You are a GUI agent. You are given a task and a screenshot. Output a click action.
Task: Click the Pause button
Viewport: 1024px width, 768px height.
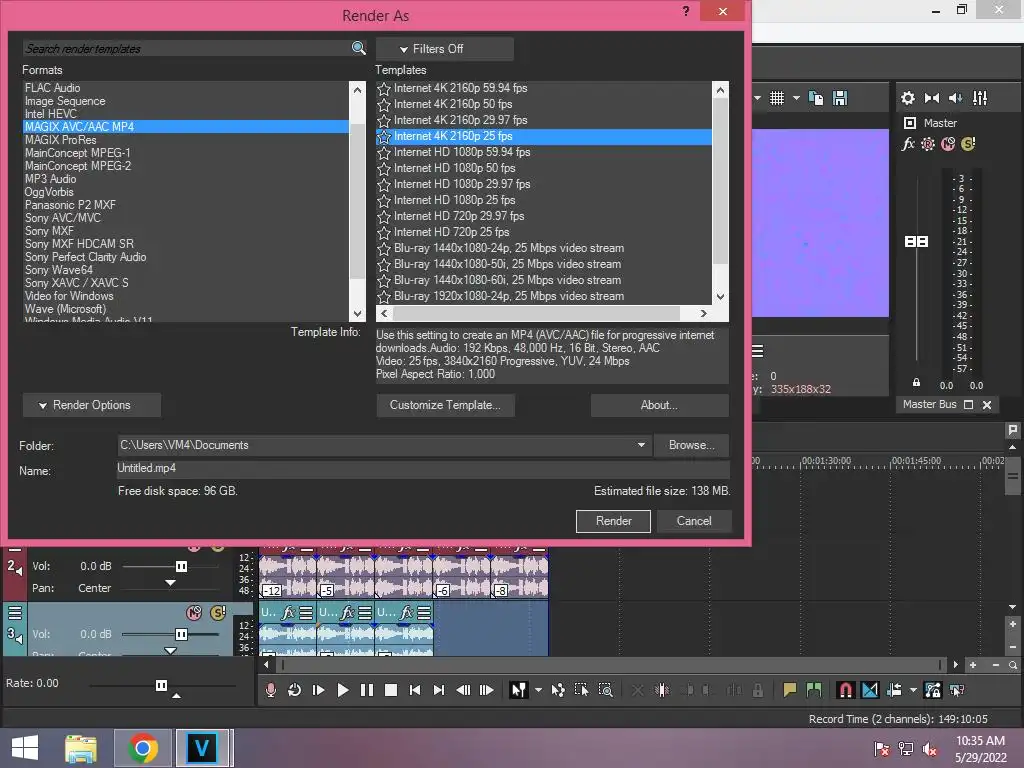click(x=366, y=690)
